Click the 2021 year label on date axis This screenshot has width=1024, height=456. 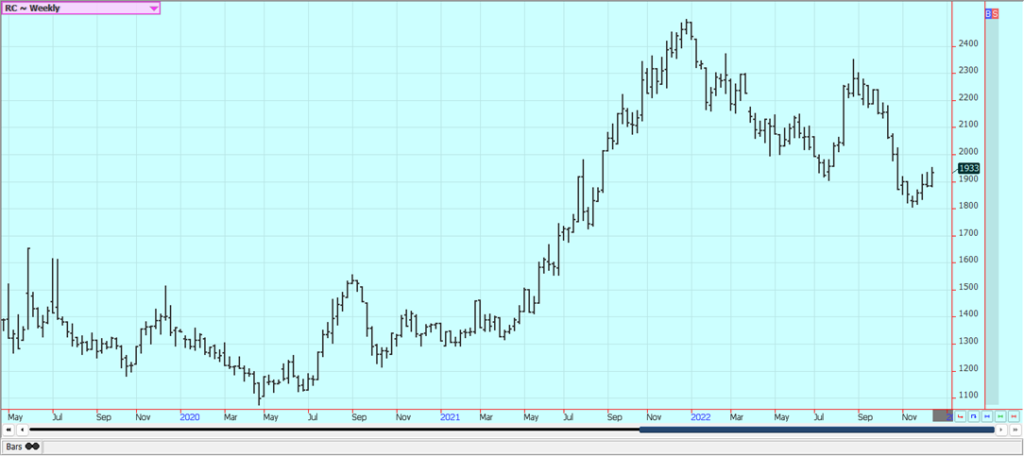click(450, 417)
